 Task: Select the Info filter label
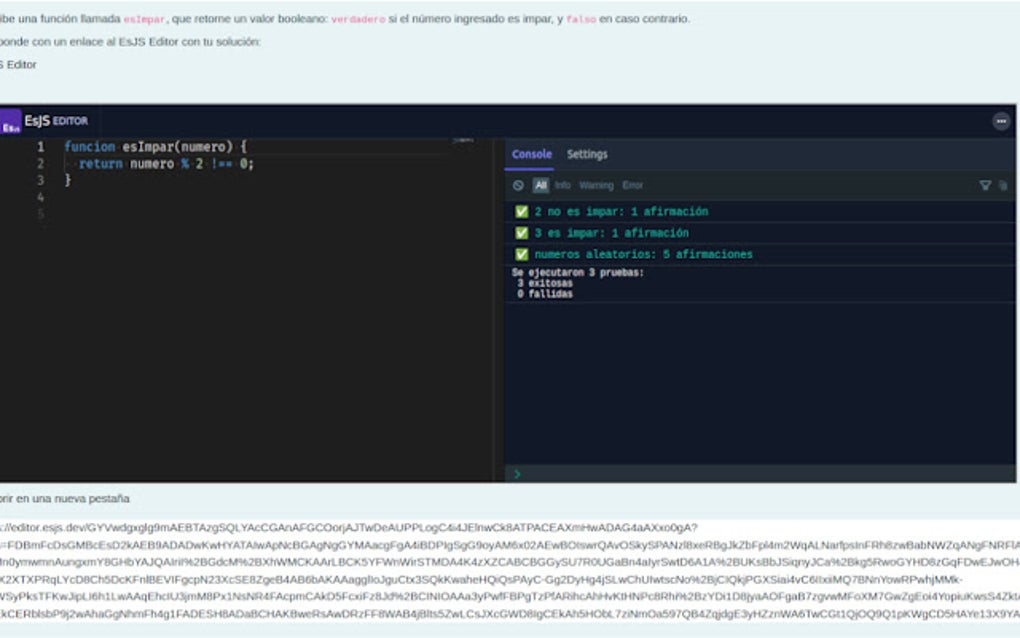[x=562, y=185]
